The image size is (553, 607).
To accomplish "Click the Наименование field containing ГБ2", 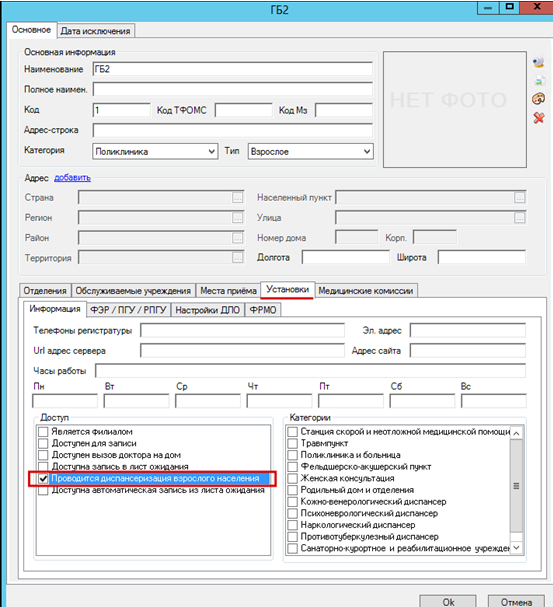I will (233, 69).
